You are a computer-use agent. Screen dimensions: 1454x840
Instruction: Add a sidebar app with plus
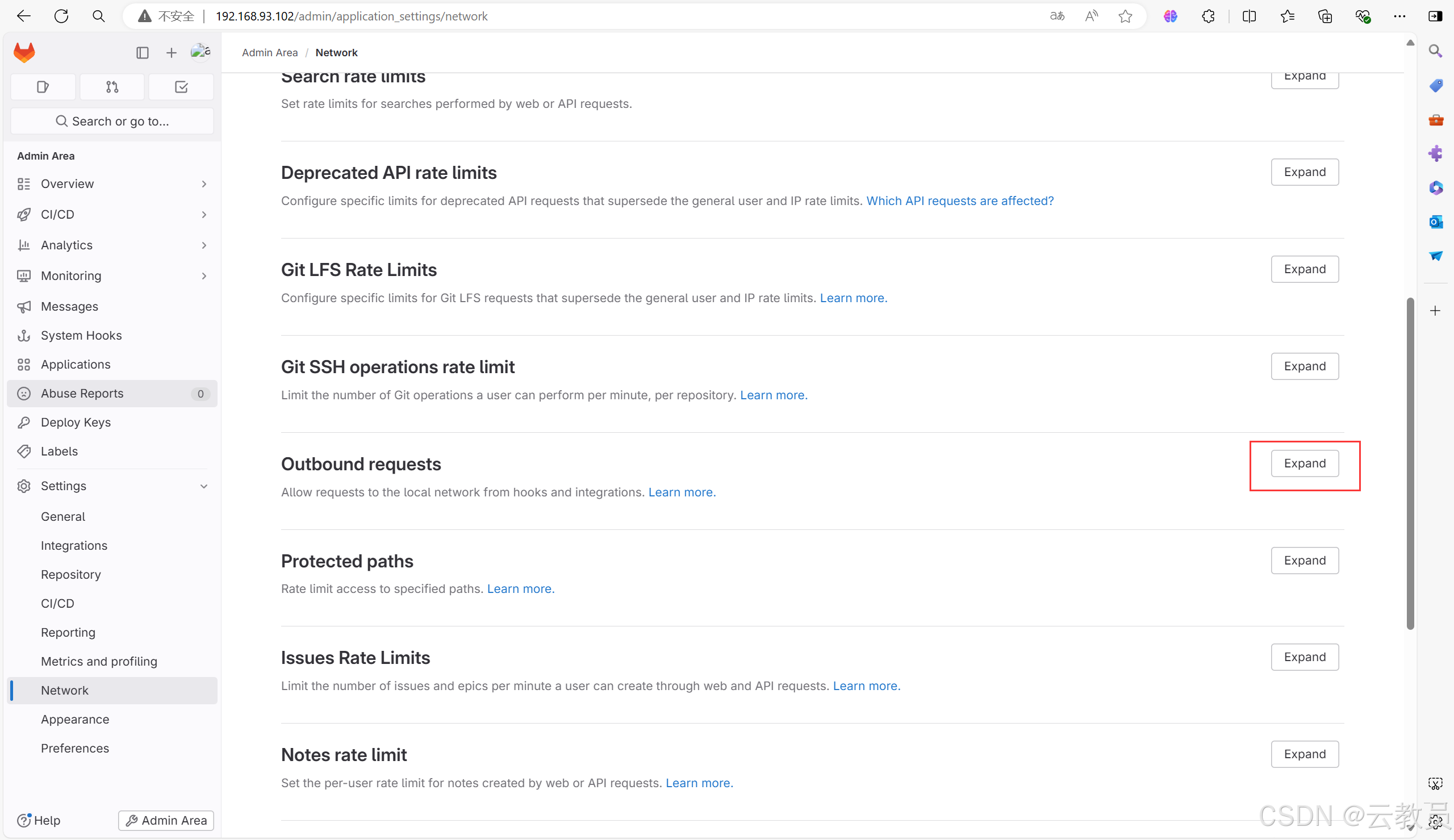(1436, 311)
